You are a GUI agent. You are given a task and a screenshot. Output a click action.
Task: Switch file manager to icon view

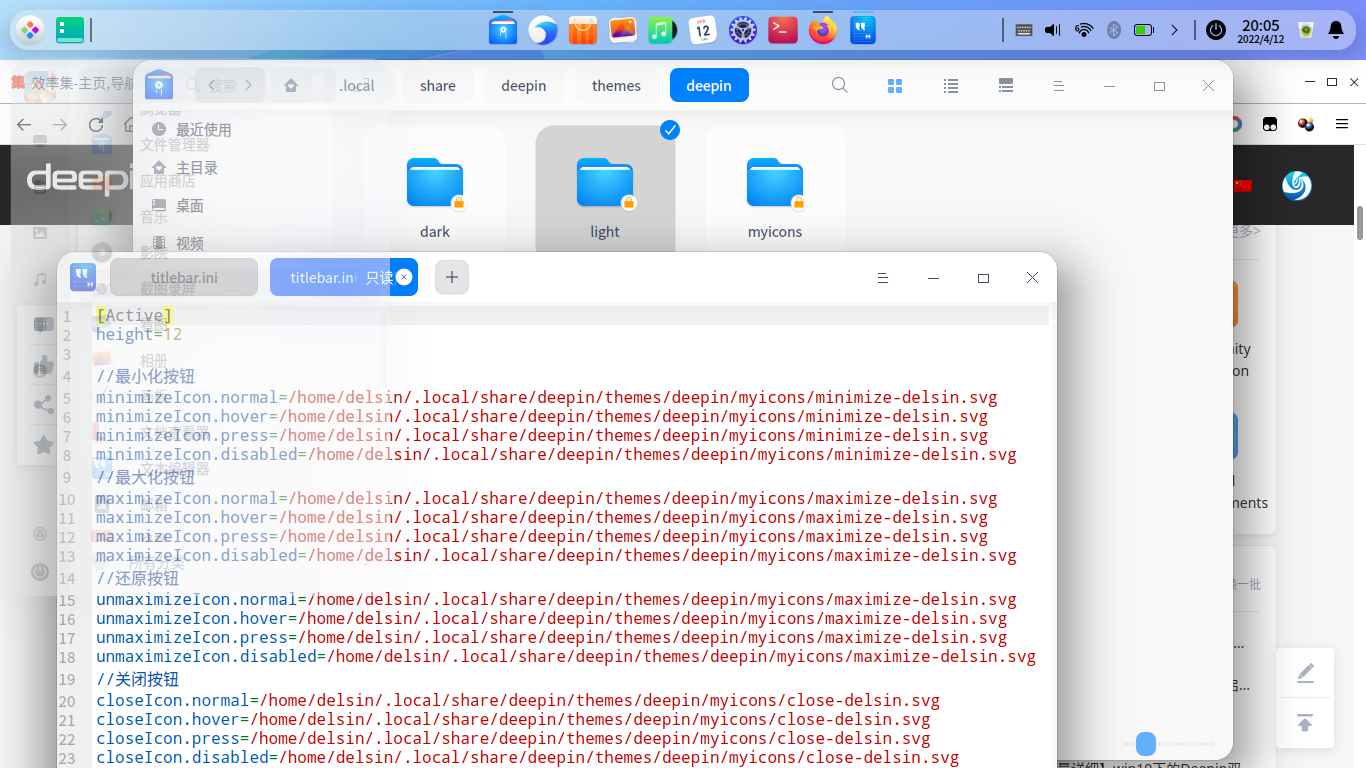tap(895, 86)
